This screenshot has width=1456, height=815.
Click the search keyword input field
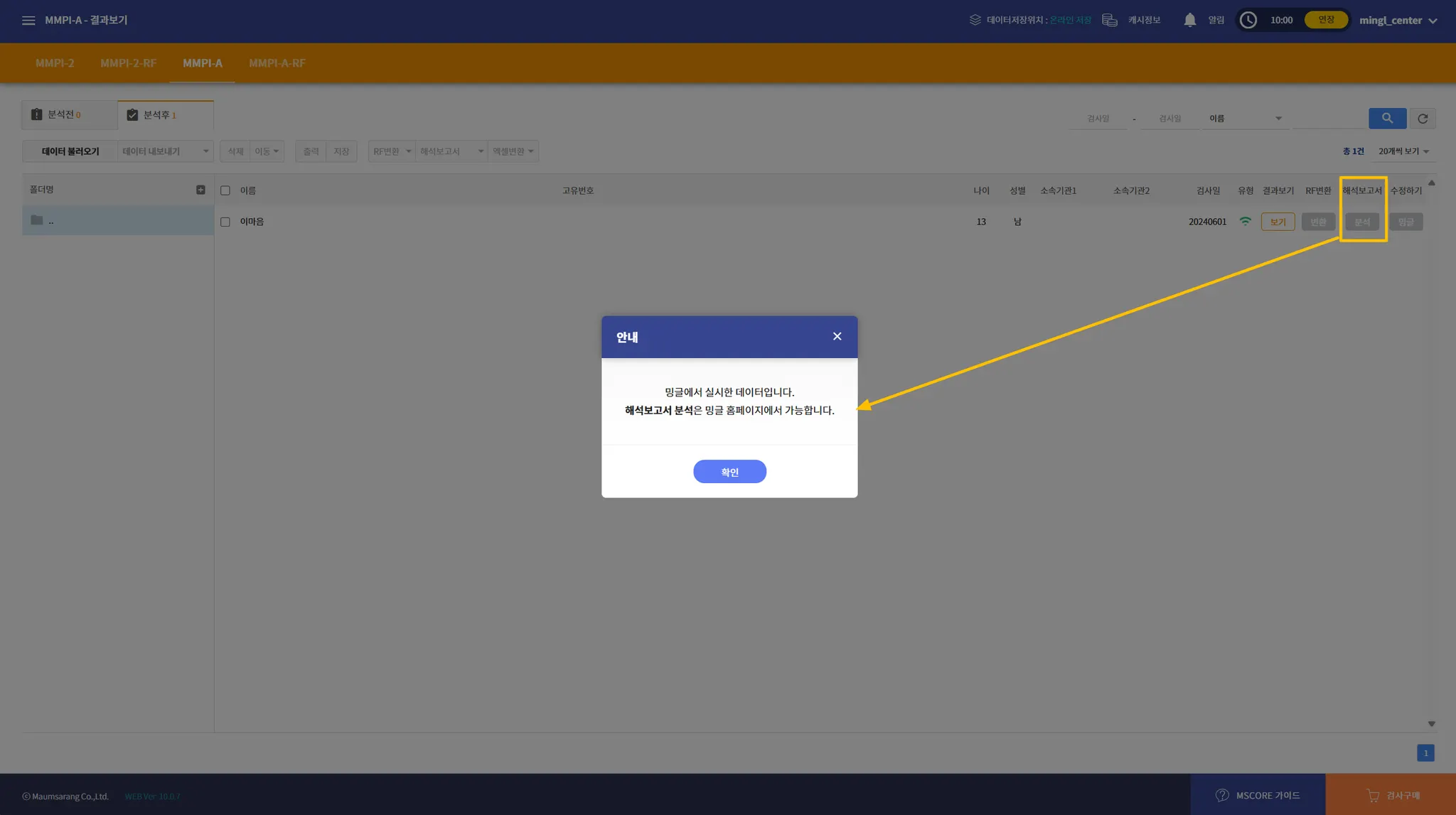1327,119
